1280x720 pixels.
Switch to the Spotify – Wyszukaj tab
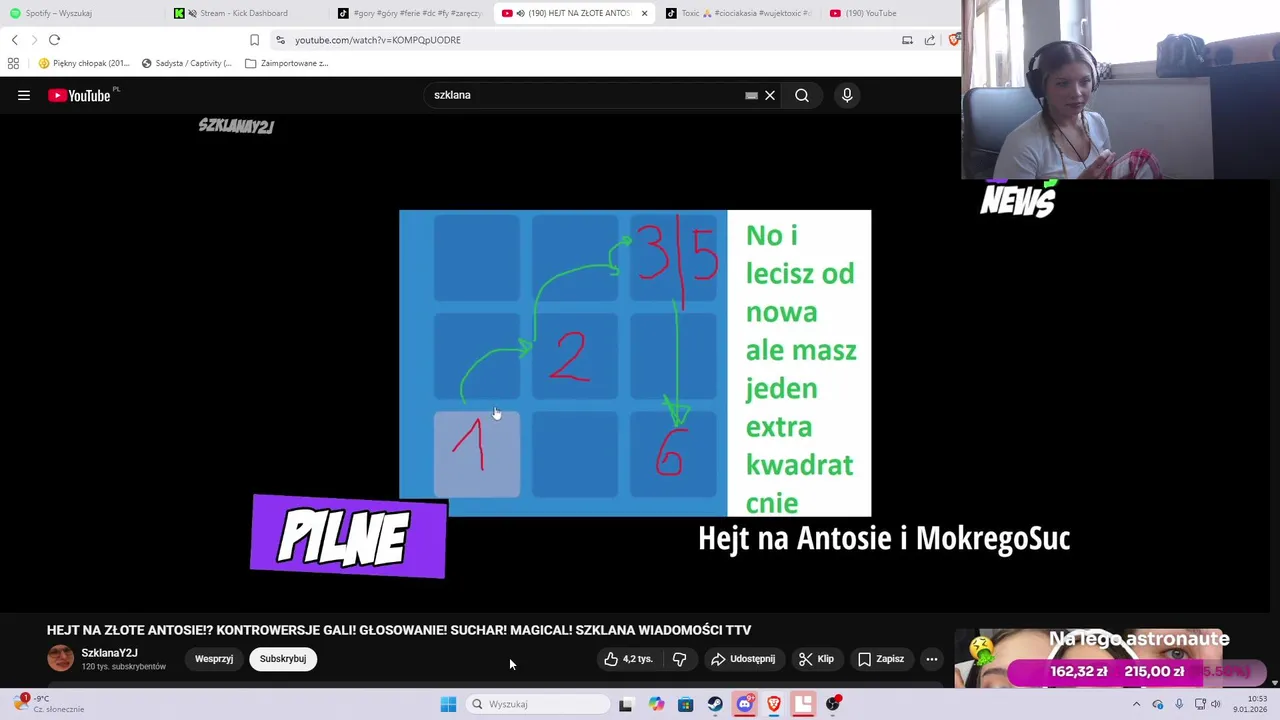(80, 13)
